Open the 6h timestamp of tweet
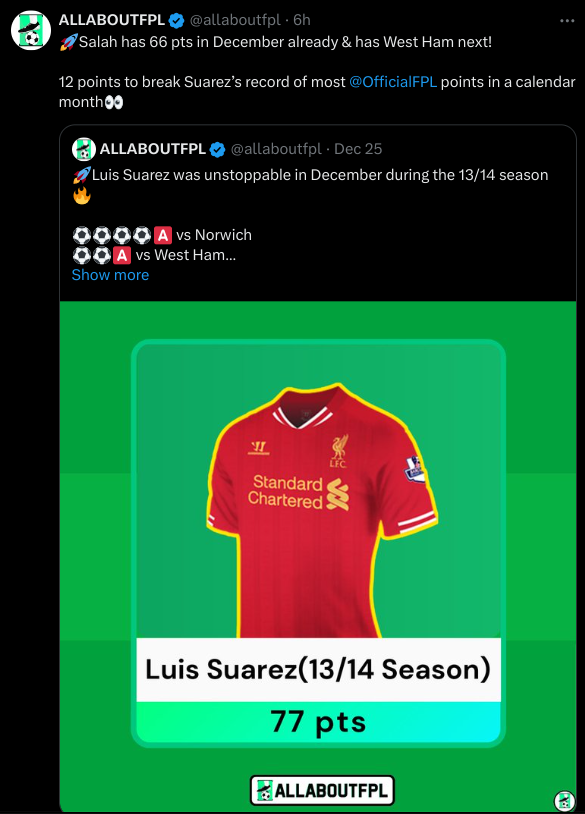585x814 pixels. click(302, 20)
